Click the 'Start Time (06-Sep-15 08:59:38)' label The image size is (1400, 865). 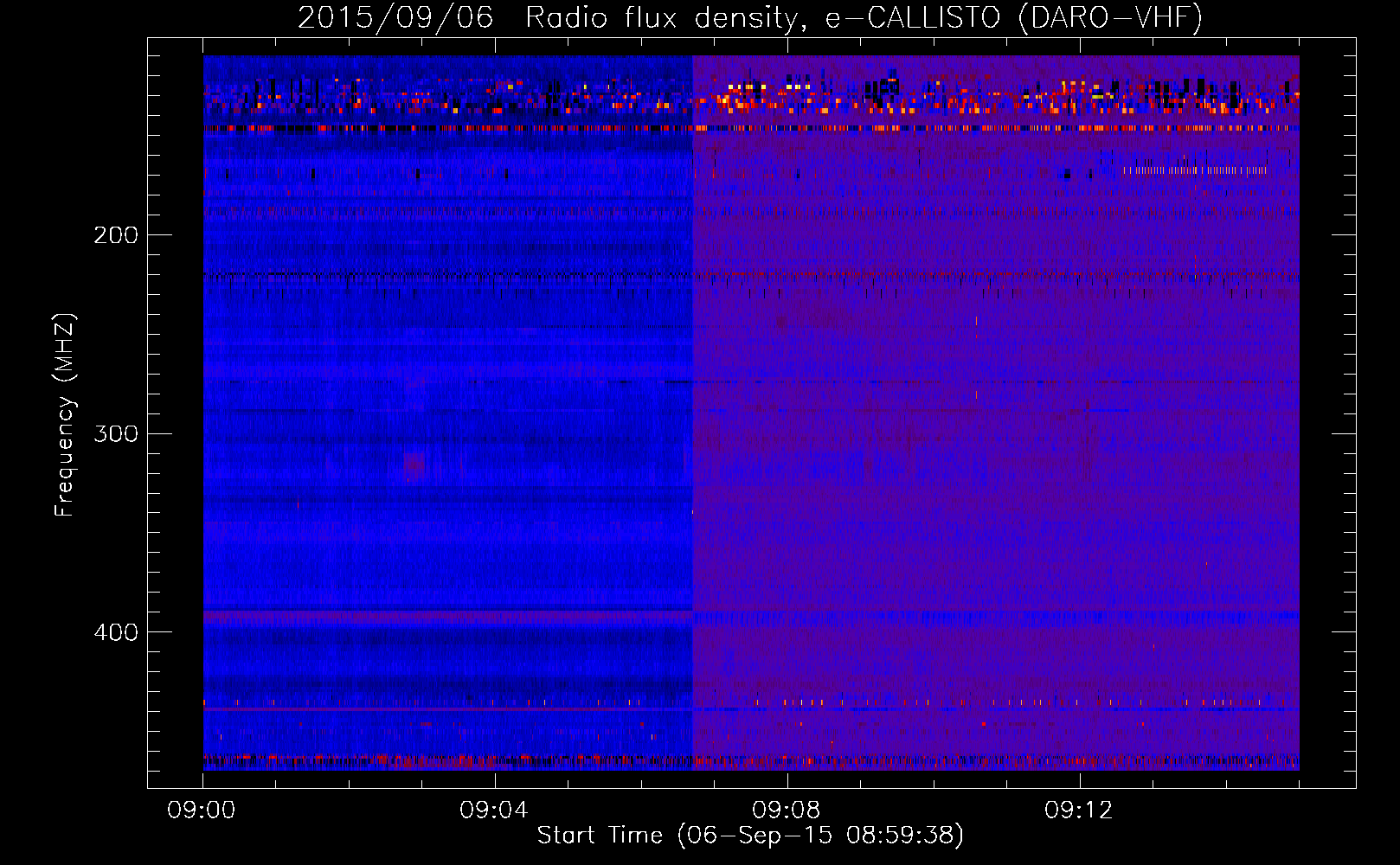[750, 836]
